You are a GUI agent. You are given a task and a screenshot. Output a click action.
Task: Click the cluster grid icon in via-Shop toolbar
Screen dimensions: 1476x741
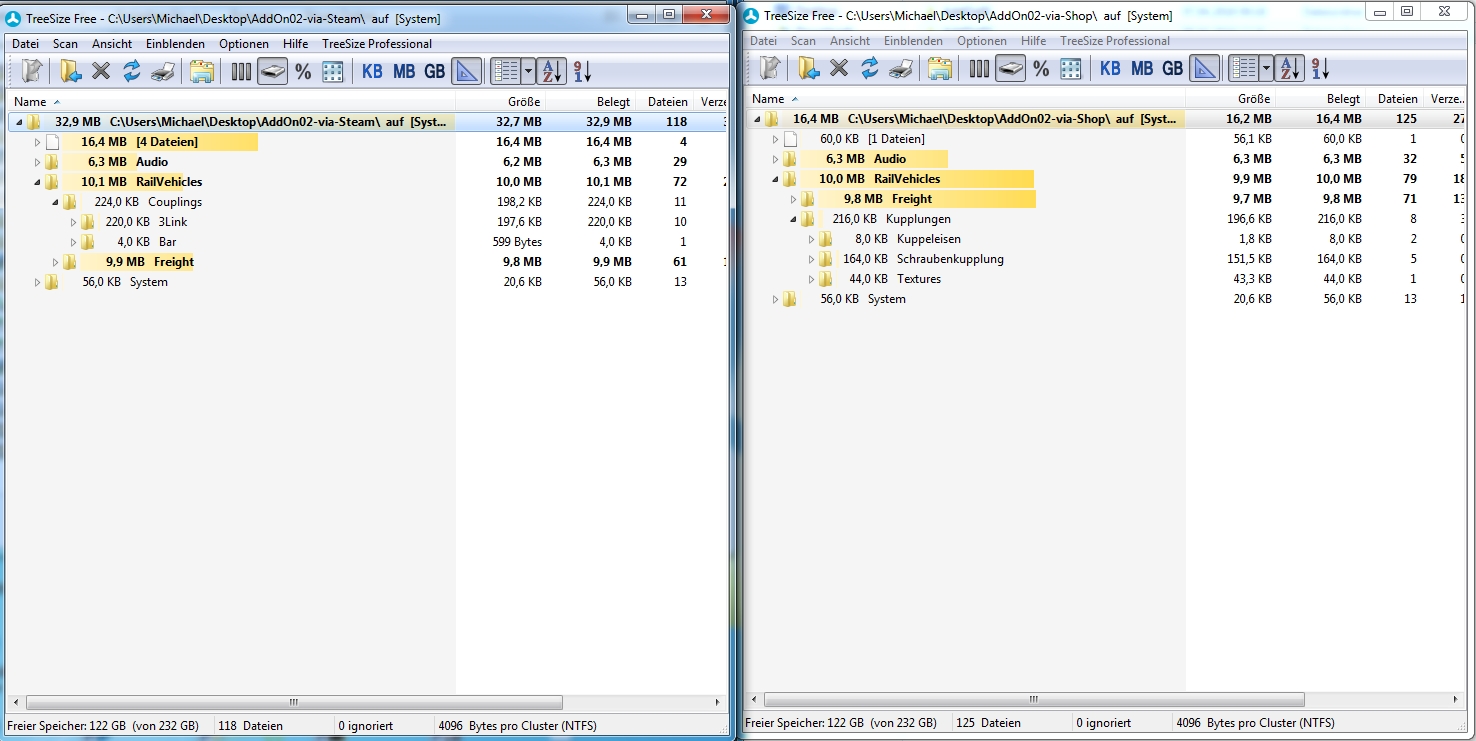(x=1071, y=68)
